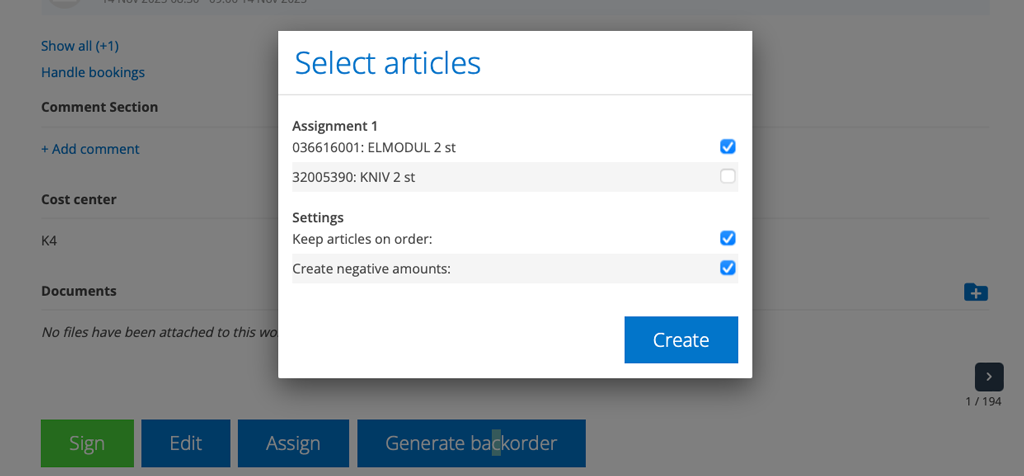
Task: Click + Add comment link
Action: pos(90,149)
